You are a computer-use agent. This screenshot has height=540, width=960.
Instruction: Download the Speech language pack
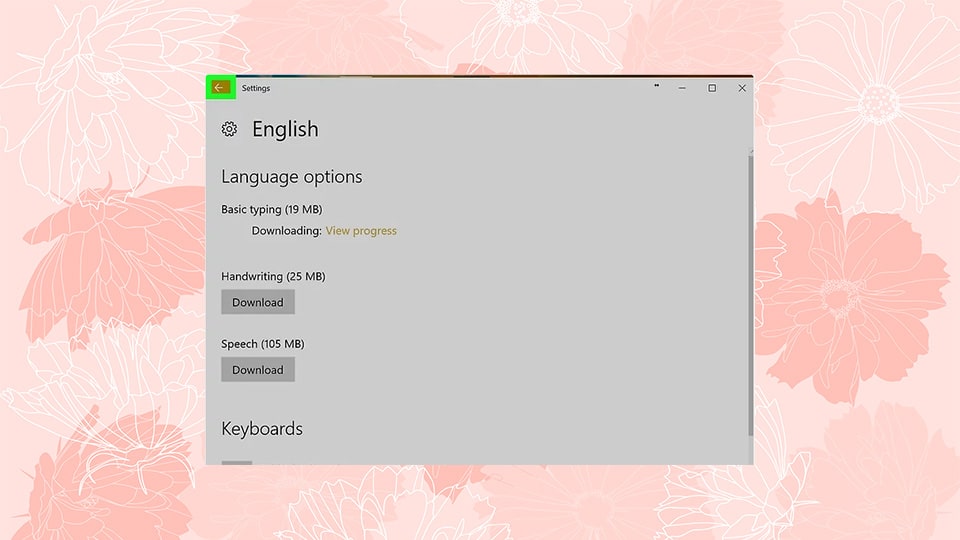tap(258, 370)
